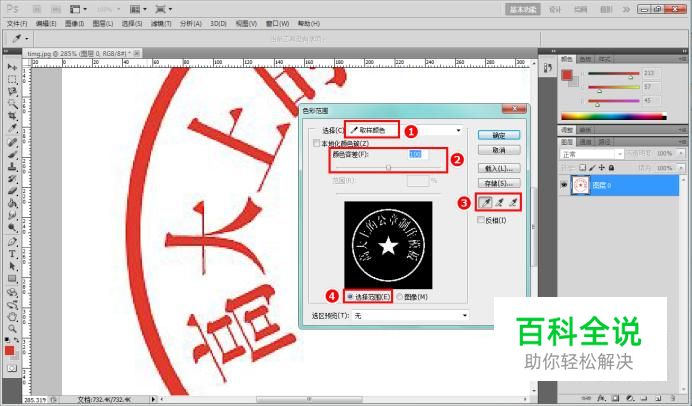Select the Hand tool

[x=12, y=317]
